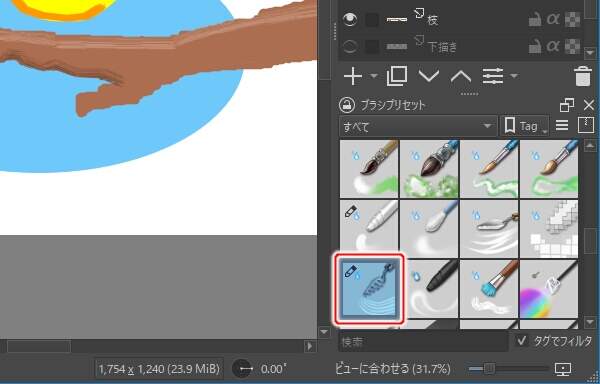Move the layer up with the up chevron

(461, 76)
